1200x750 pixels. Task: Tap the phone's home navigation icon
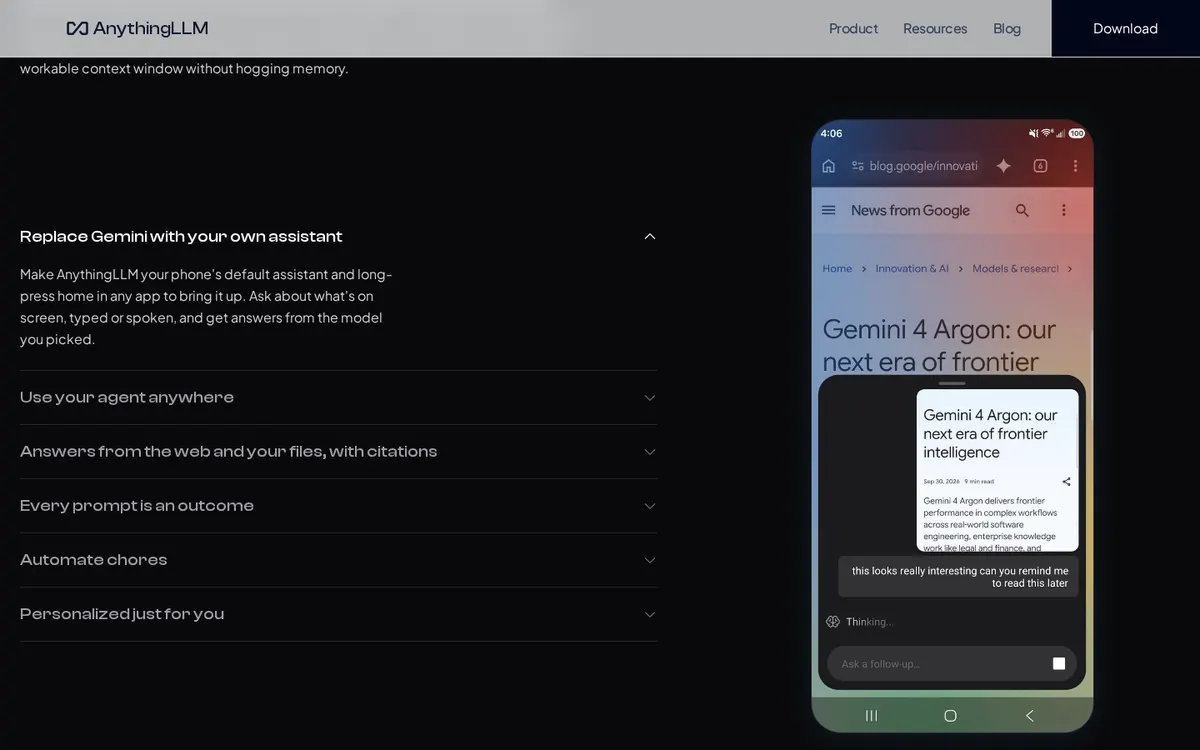(951, 715)
